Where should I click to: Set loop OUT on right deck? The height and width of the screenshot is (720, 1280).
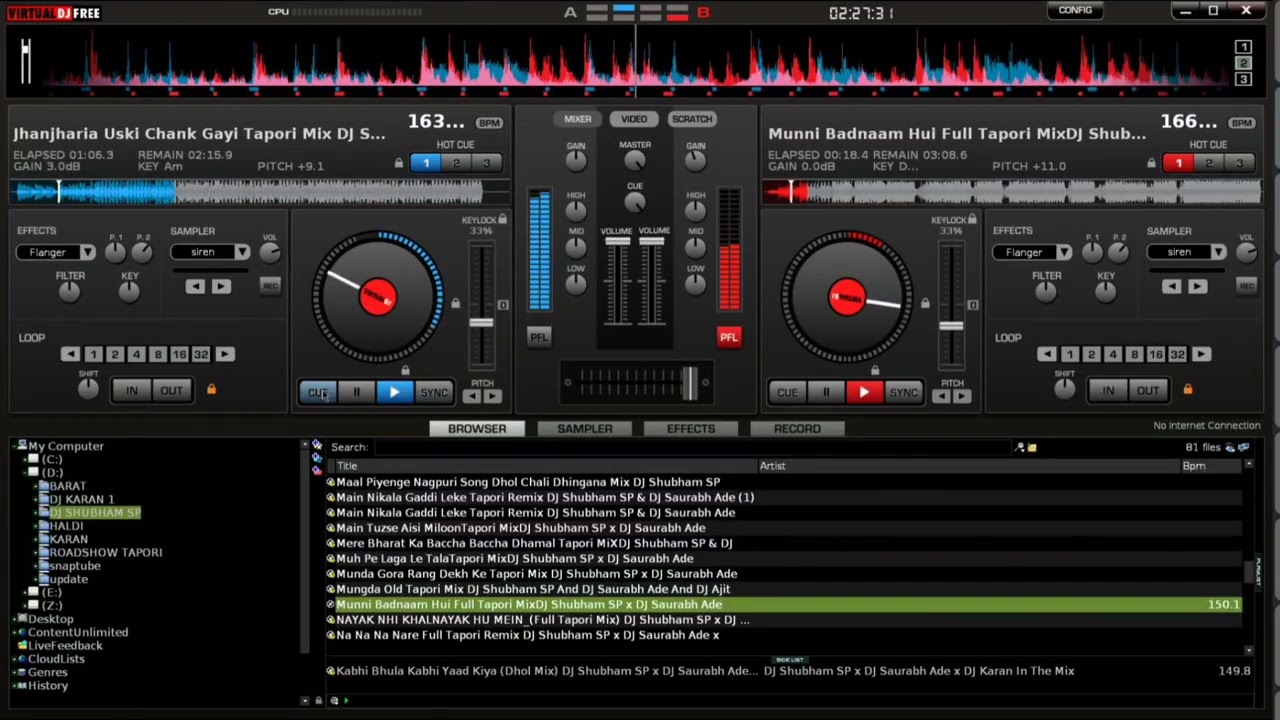point(1147,390)
